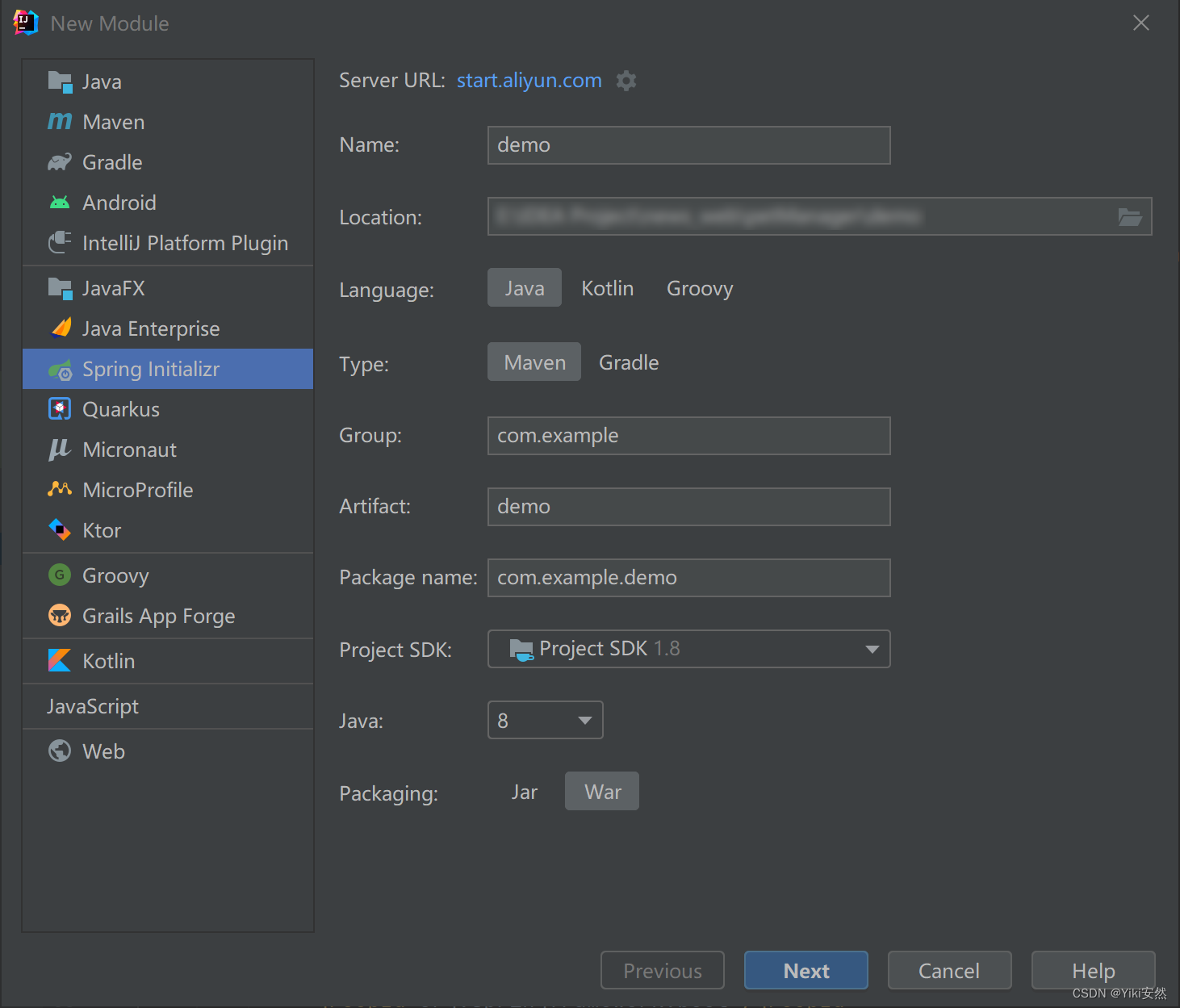Screen dimensions: 1180x1008
Task: Open the start.aliyun.com server link
Action: 529,81
